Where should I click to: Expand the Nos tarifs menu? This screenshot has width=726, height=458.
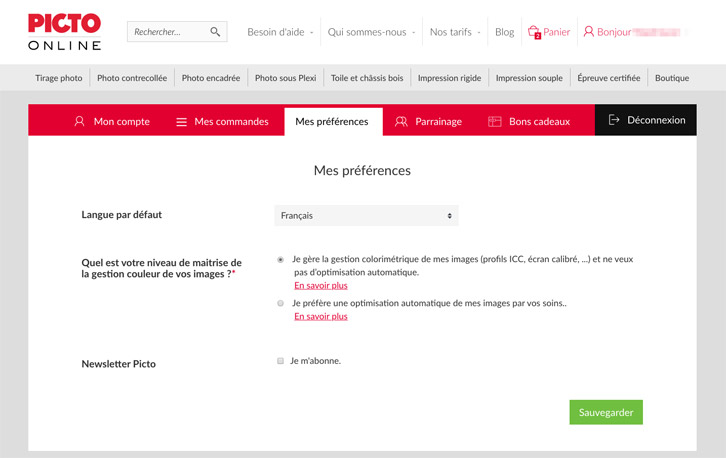tap(455, 32)
